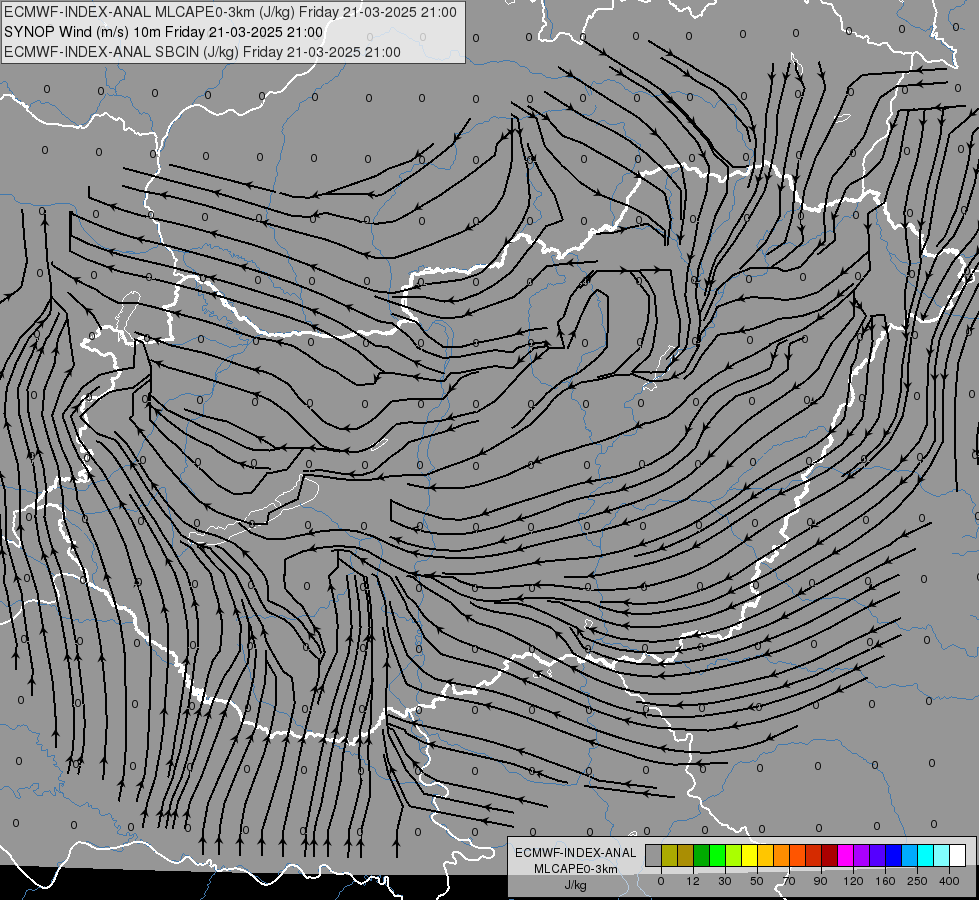Click the title line 'ECMWF-INDEX-ANAL MLCAPE0-3km (J/kg)'
979x900 pixels.
[x=149, y=12]
